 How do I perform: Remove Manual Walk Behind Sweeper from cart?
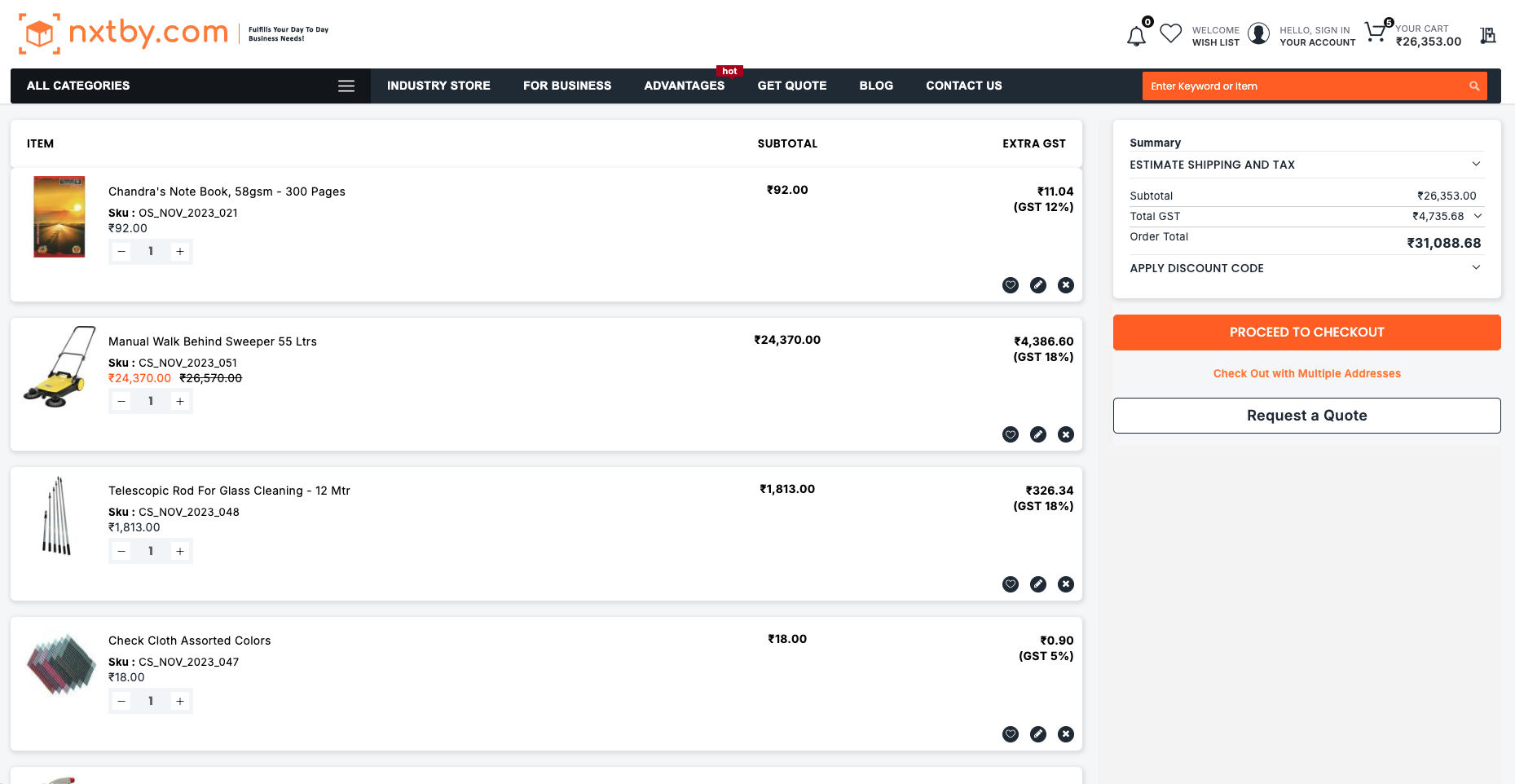[x=1066, y=434]
